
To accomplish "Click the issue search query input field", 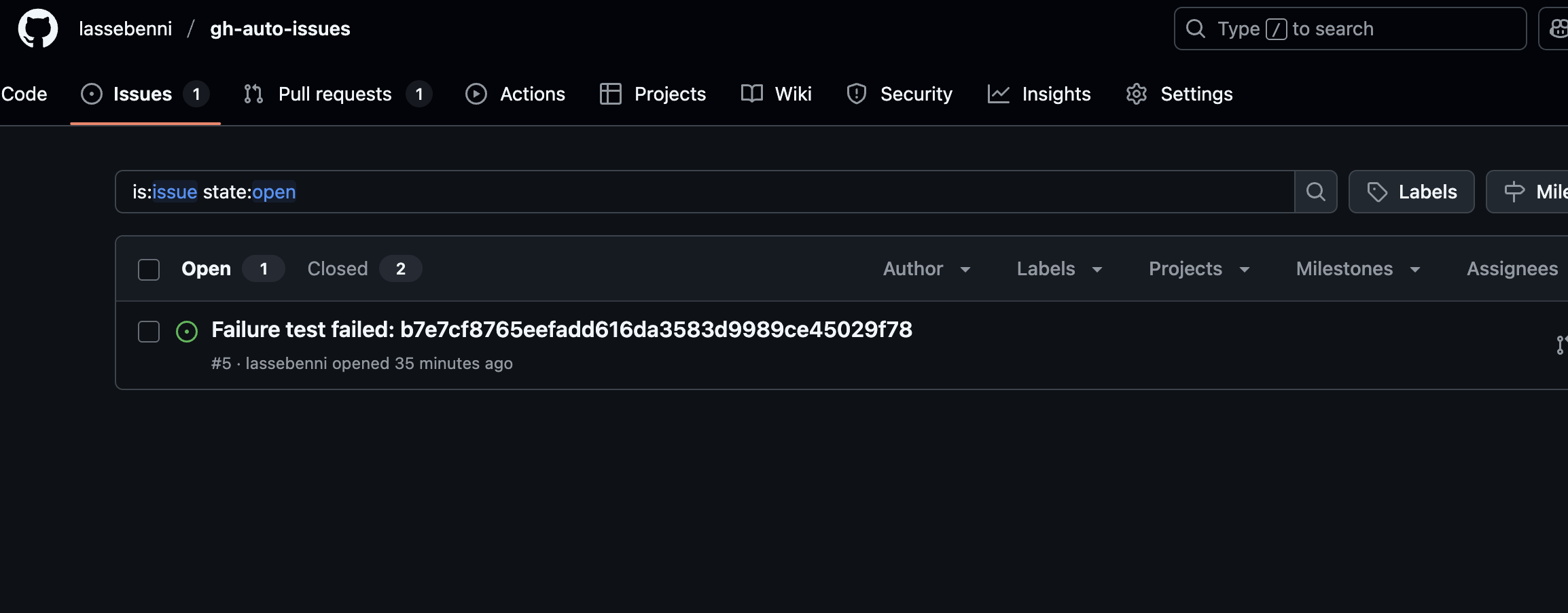I will 679,192.
